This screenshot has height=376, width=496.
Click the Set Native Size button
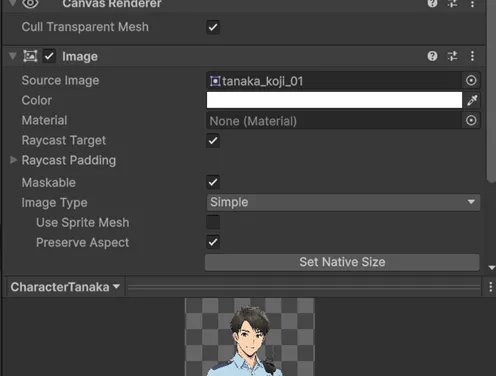pyautogui.click(x=342, y=262)
